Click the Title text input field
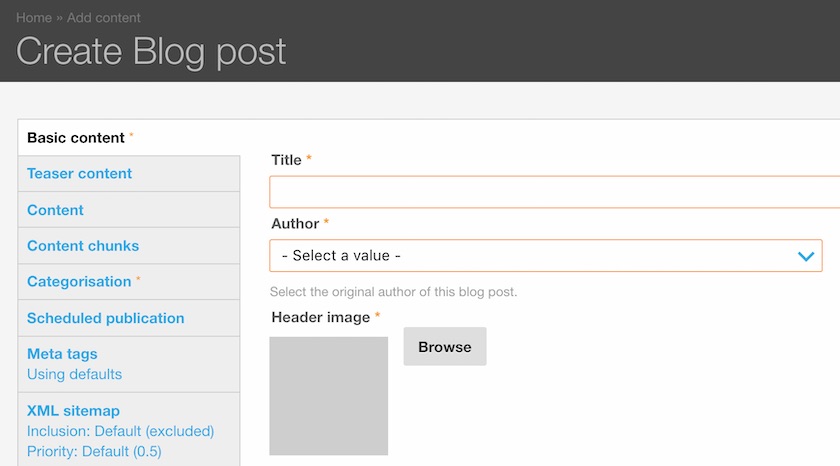This screenshot has height=466, width=840. point(554,192)
